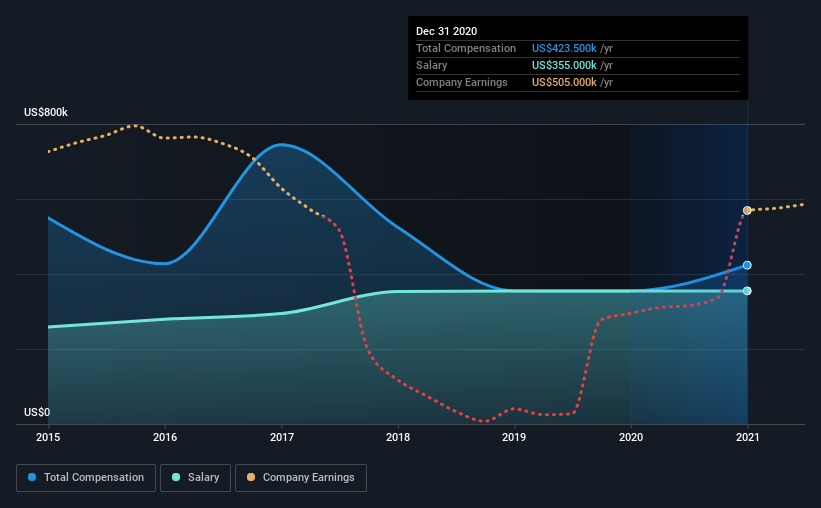The height and width of the screenshot is (508, 821).
Task: Toggle the Total Compensation legend button
Action: [86, 478]
